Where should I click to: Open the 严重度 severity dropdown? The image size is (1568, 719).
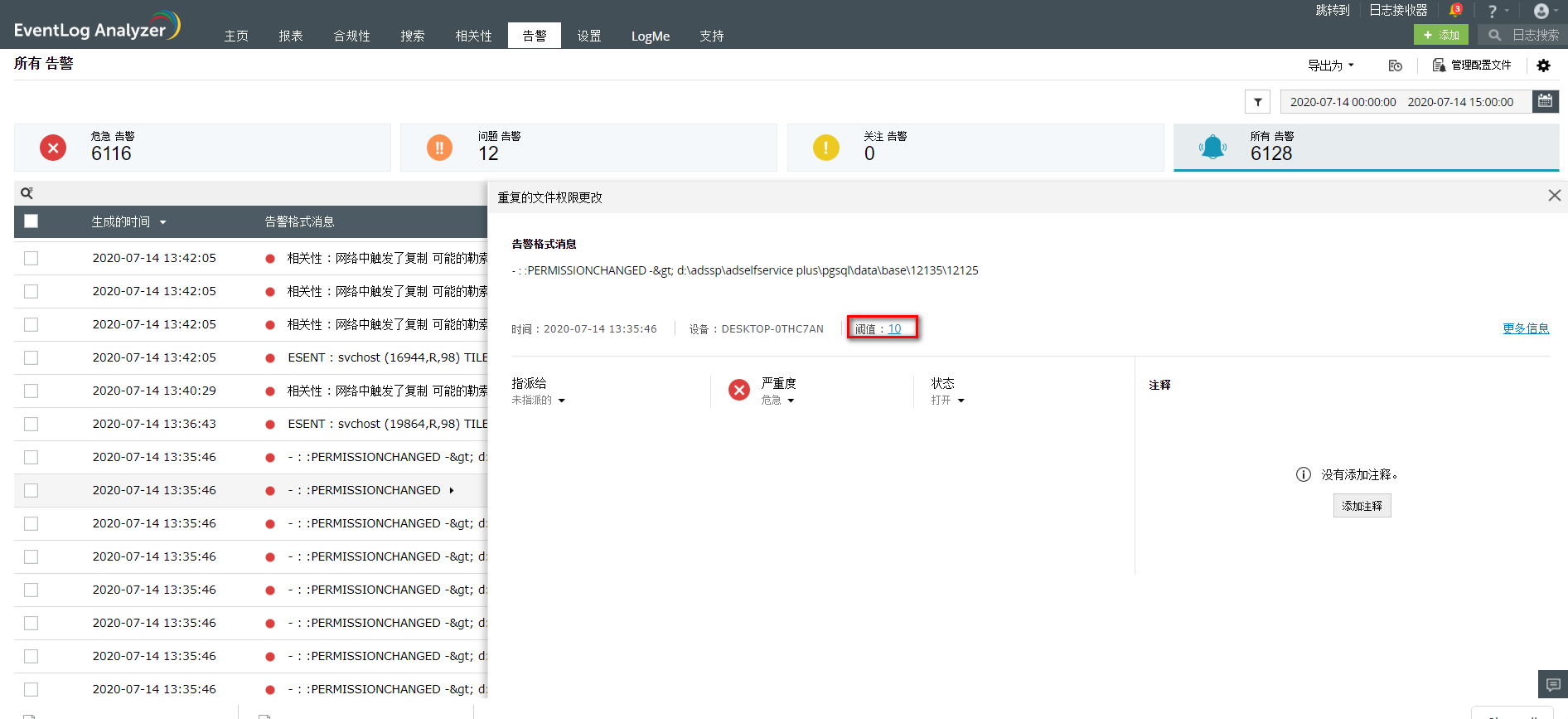777,400
